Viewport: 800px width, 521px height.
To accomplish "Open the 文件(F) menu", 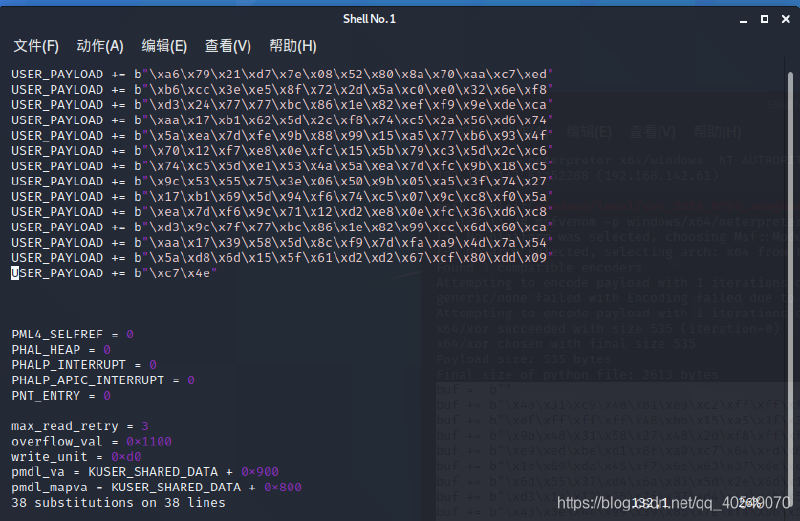I will point(36,46).
